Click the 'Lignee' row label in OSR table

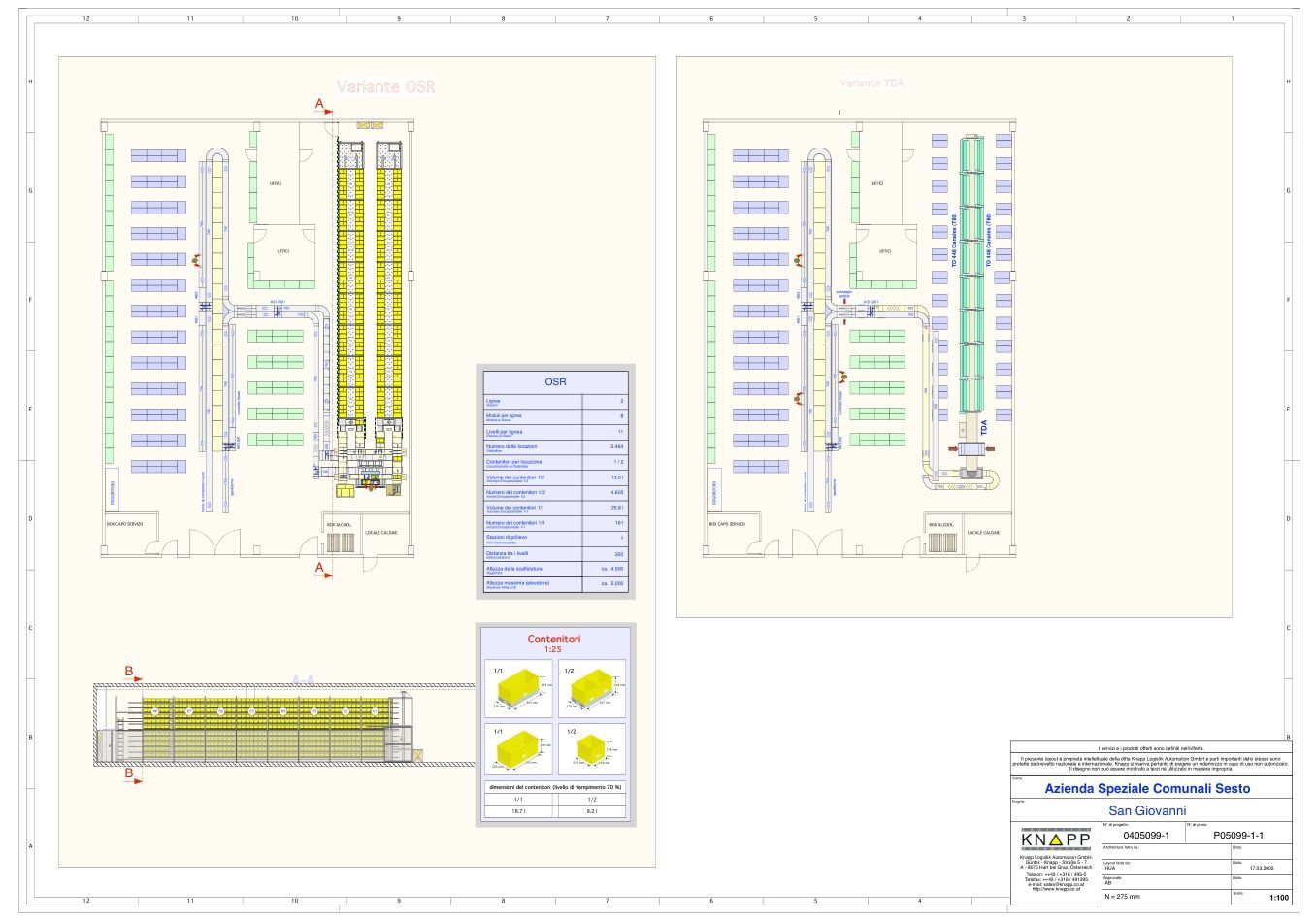[x=493, y=401]
